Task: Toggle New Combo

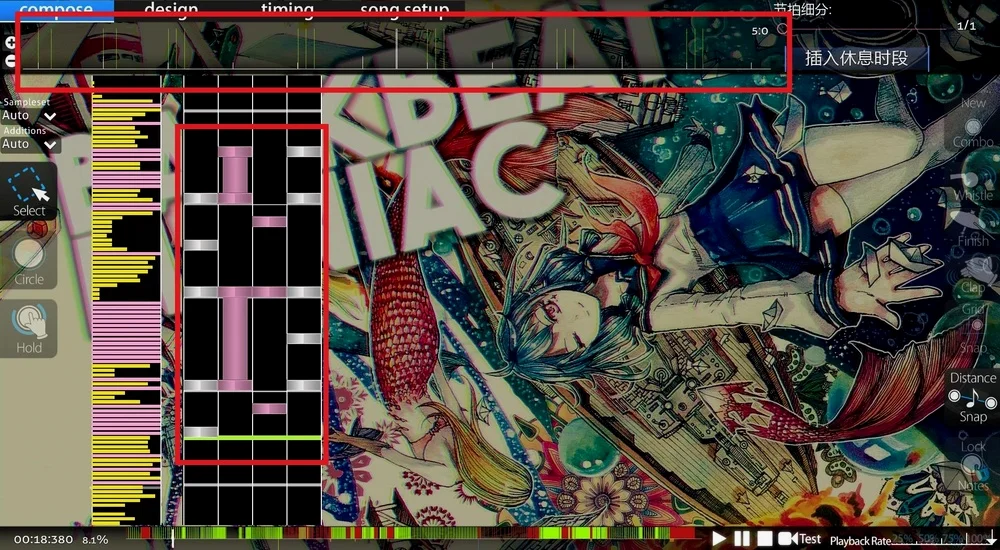Action: (x=973, y=123)
